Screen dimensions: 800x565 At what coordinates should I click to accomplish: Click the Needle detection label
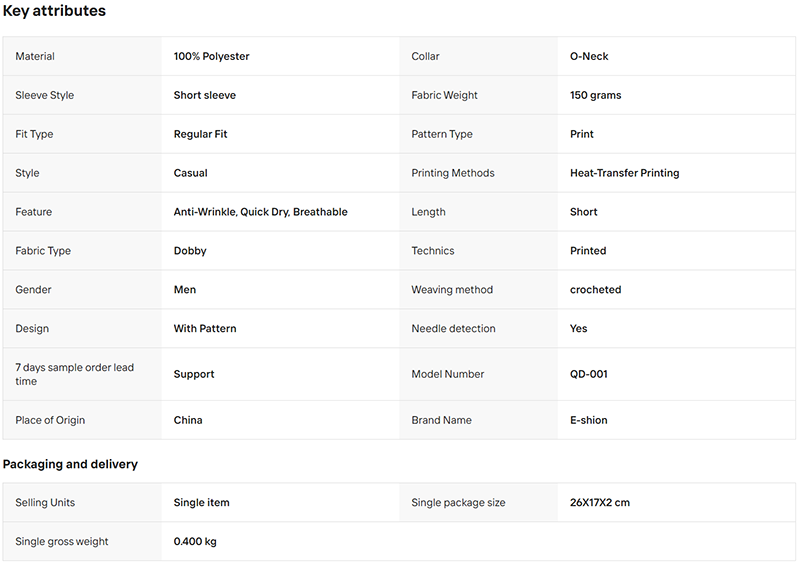point(453,328)
